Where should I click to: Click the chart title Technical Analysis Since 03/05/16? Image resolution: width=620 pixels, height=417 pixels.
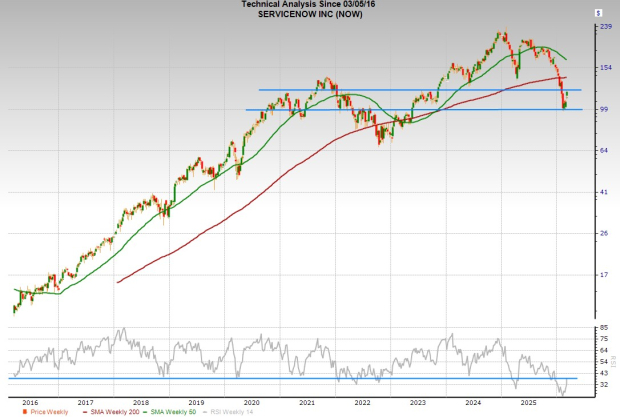(301, 5)
